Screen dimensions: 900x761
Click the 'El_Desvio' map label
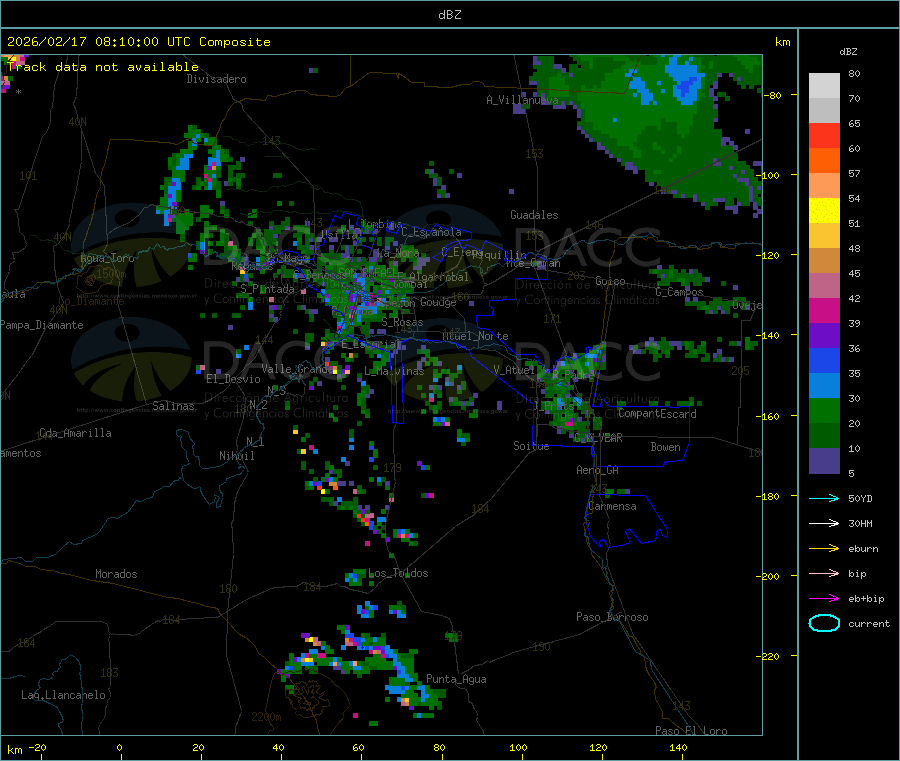point(233,379)
